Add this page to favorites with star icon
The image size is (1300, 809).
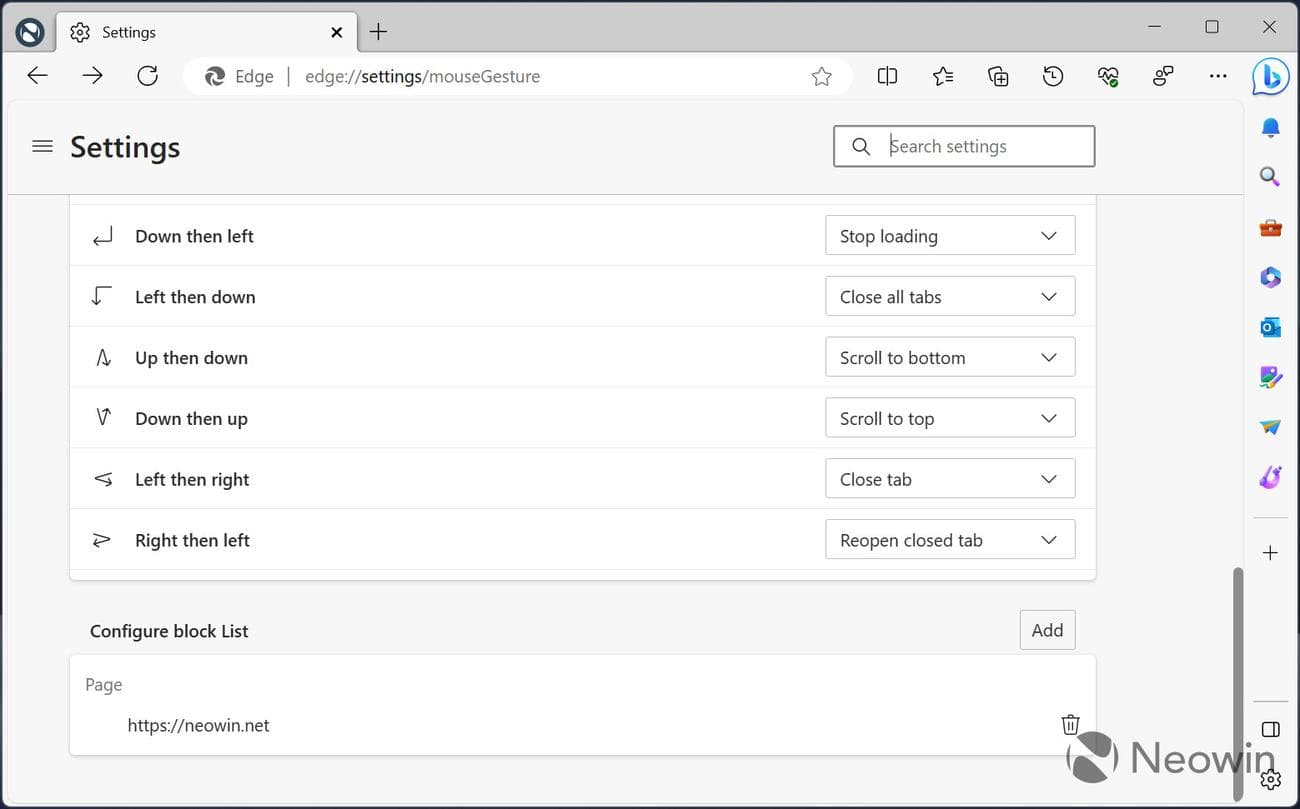point(821,77)
